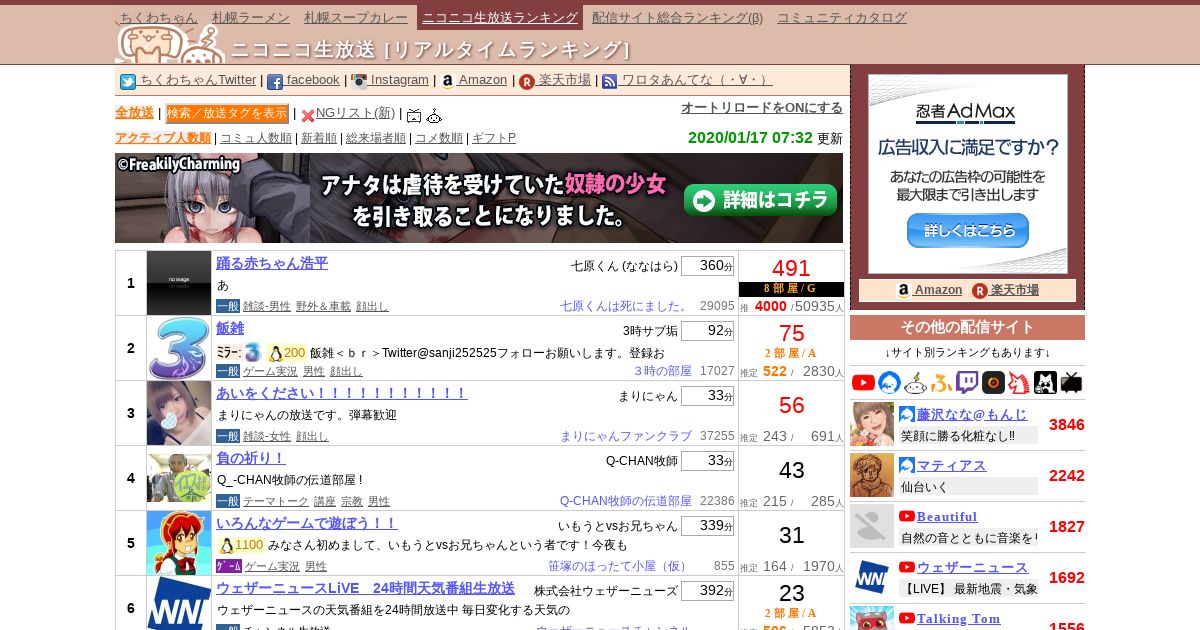Click the 360分 duration box
Screen dimensions: 1200x630
click(707, 266)
